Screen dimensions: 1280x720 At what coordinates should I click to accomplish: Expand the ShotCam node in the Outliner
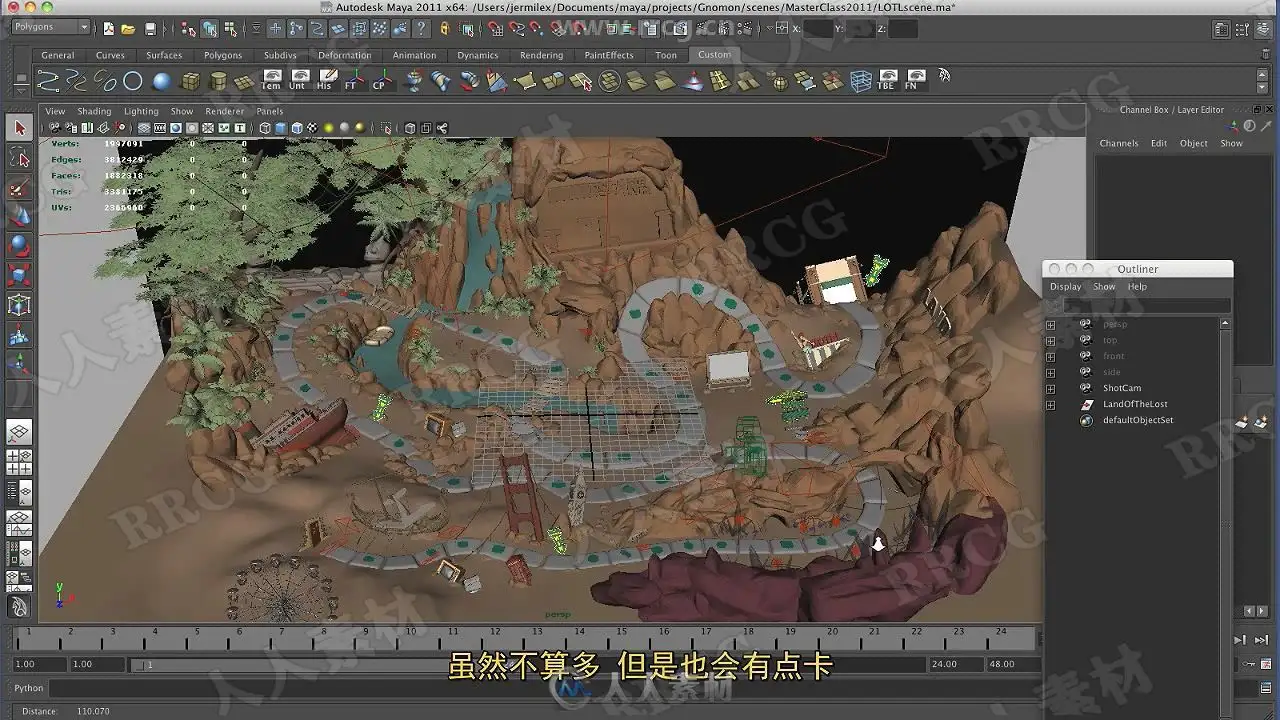pos(1050,389)
